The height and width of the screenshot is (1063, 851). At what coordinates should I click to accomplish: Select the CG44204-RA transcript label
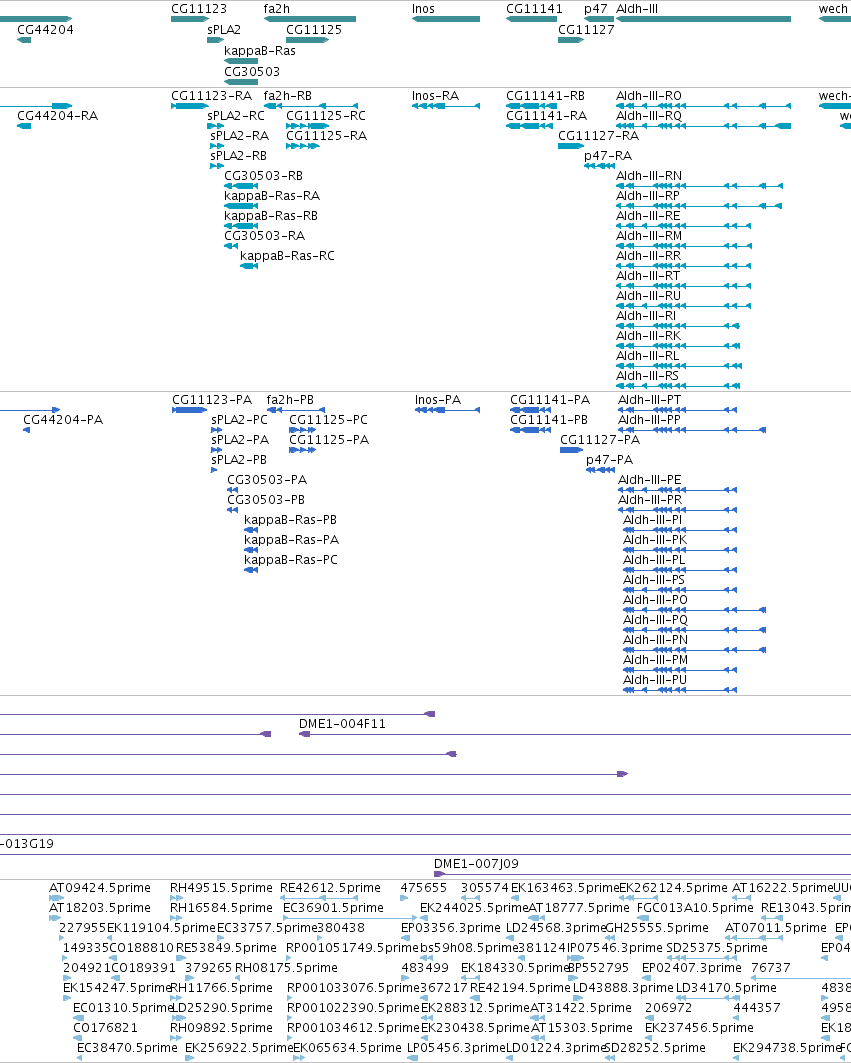tap(58, 115)
